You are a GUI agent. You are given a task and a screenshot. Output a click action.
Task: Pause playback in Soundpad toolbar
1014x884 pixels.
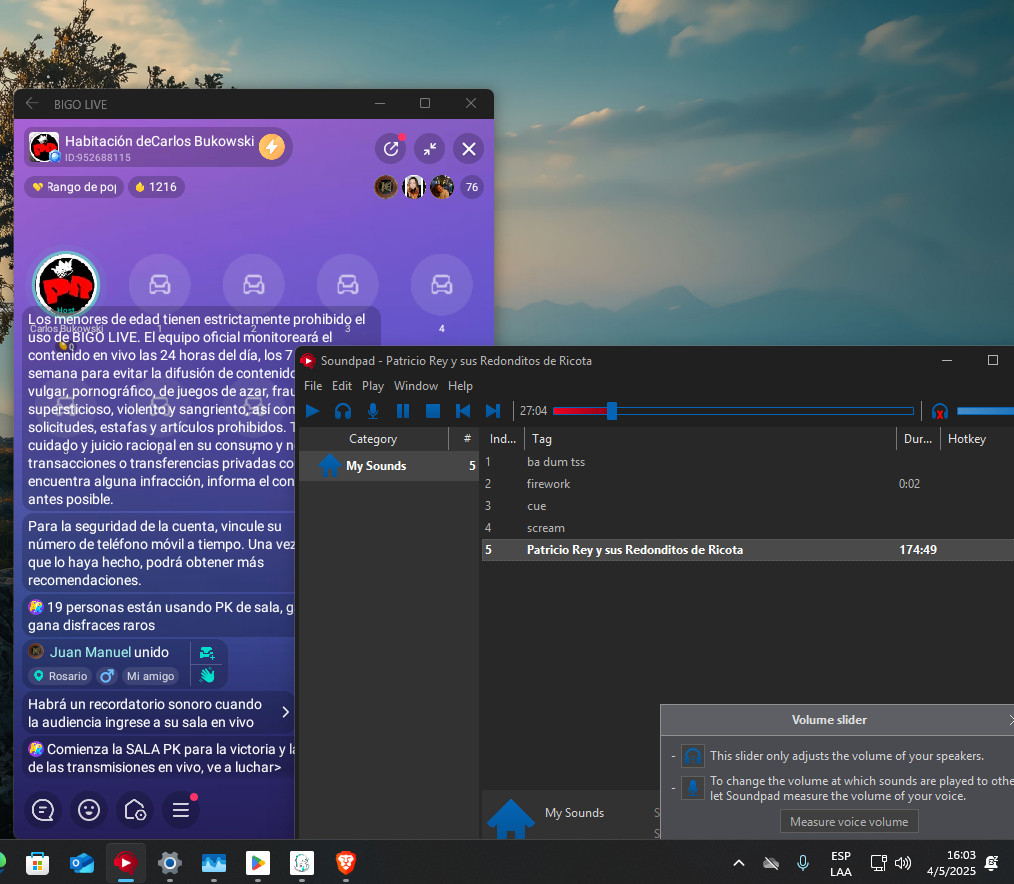tap(402, 411)
